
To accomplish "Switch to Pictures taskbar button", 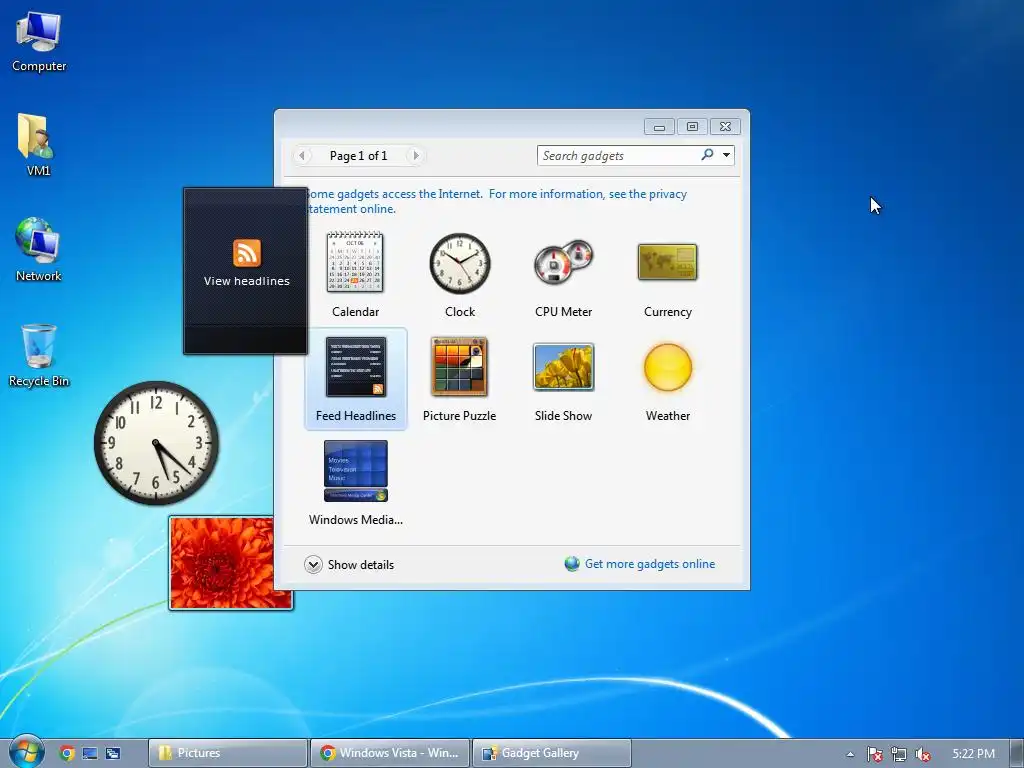I will tap(228, 753).
